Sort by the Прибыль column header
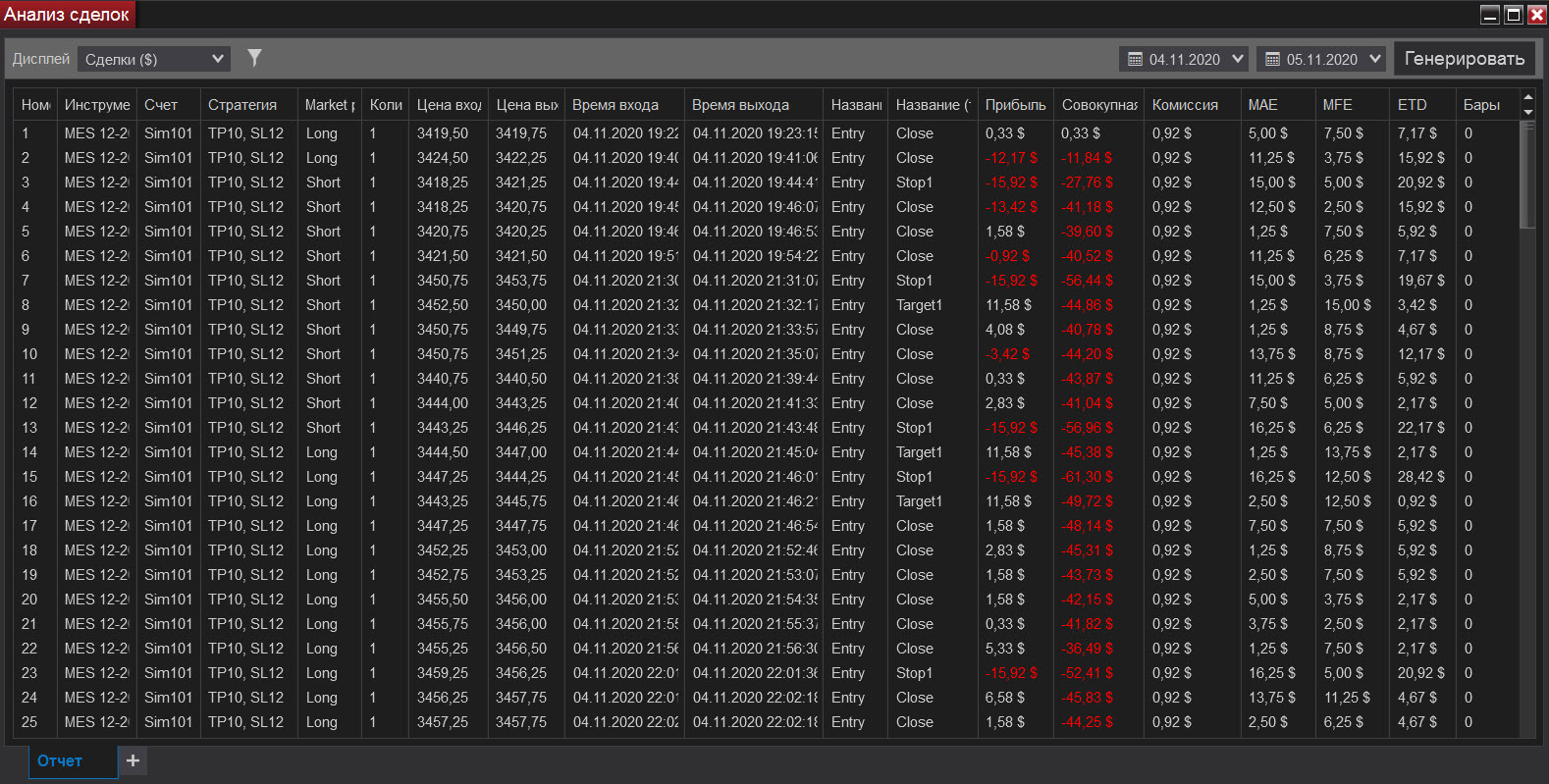 pyautogui.click(x=1016, y=105)
